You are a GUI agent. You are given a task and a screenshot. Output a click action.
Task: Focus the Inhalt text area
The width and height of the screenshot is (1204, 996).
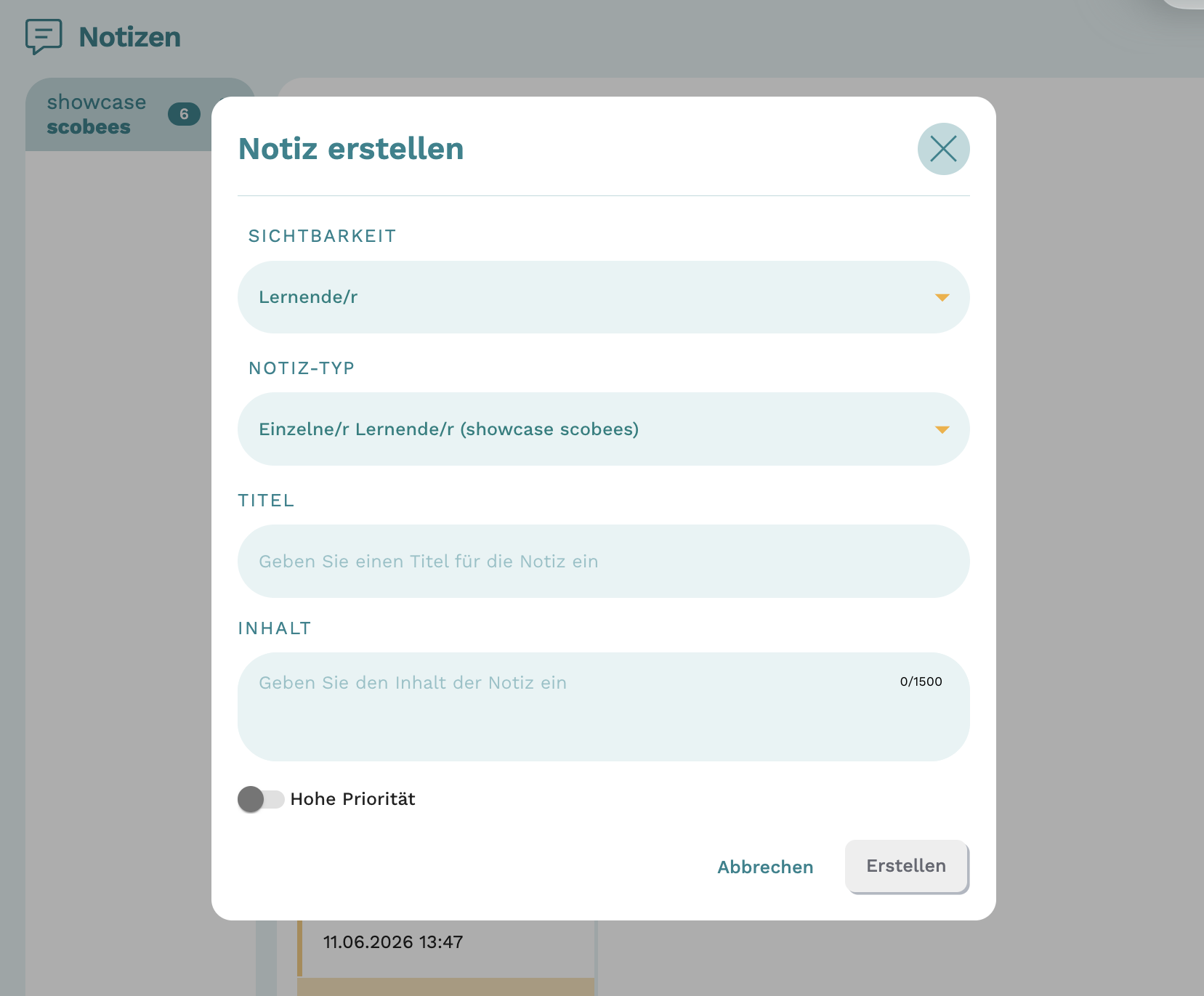click(603, 707)
